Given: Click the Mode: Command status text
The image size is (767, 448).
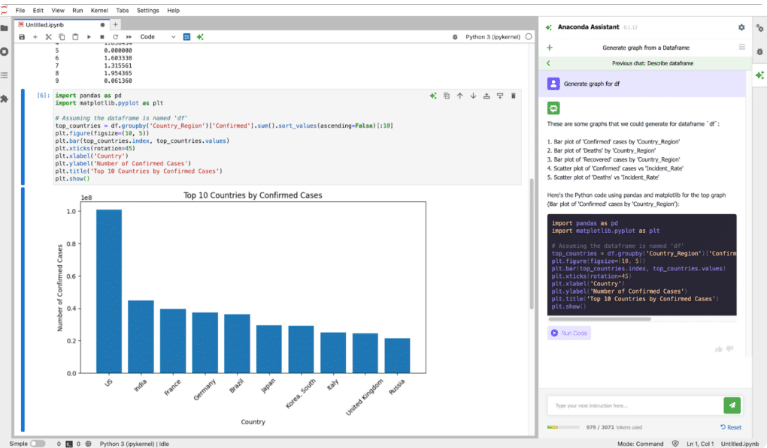Looking at the screenshot, I should click(640, 444).
